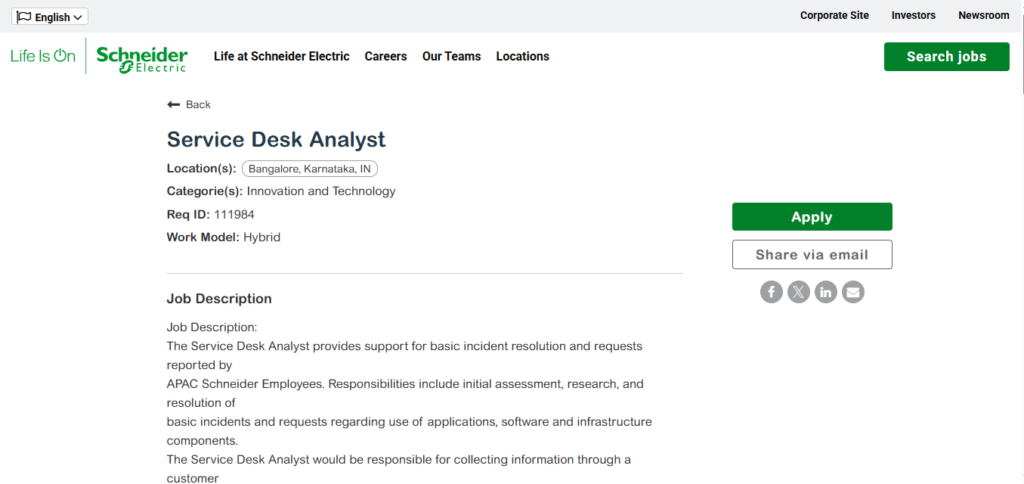The height and width of the screenshot is (484, 1024).
Task: Open the English language dropdown
Action: coord(50,17)
